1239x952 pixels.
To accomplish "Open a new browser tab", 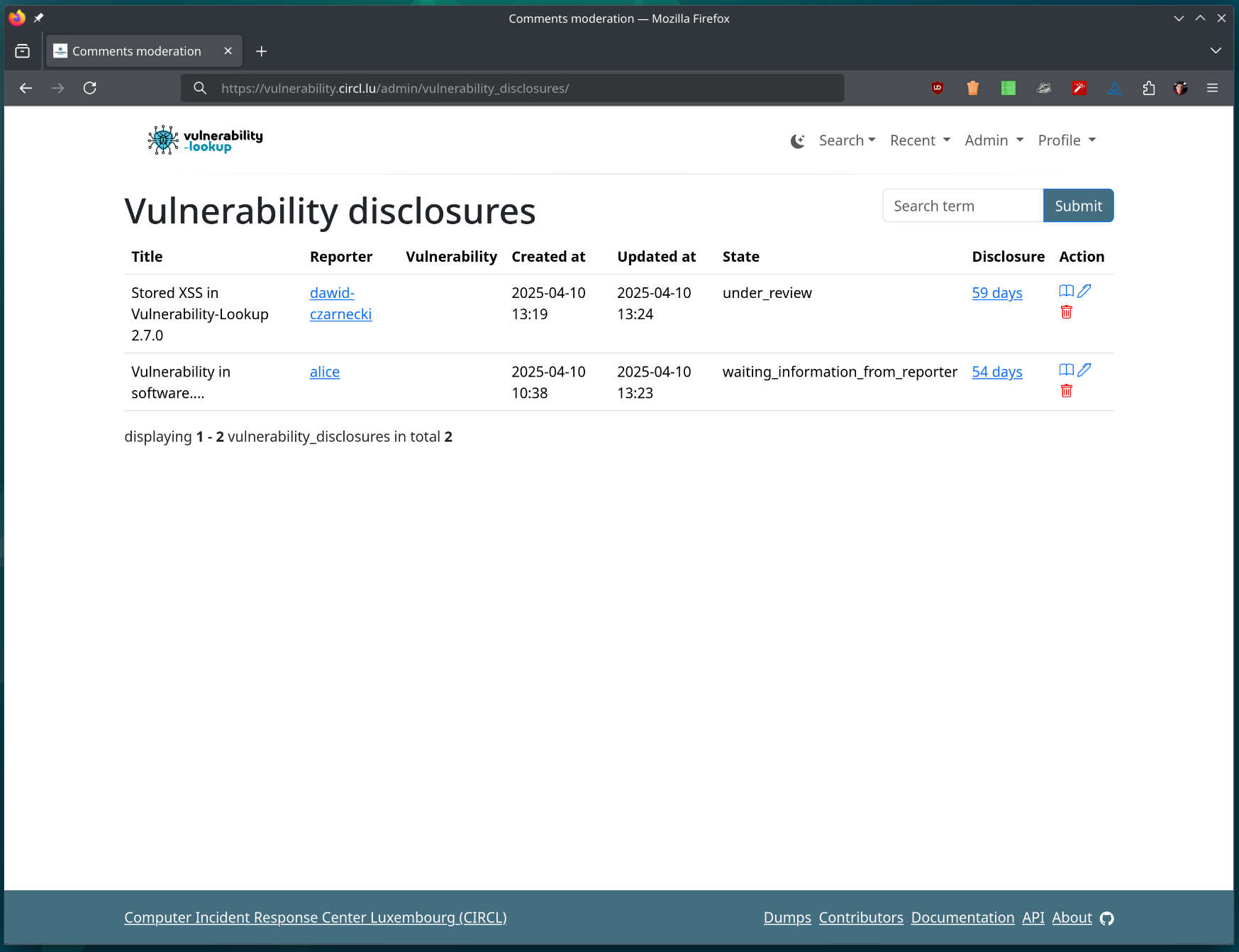I will click(x=262, y=51).
